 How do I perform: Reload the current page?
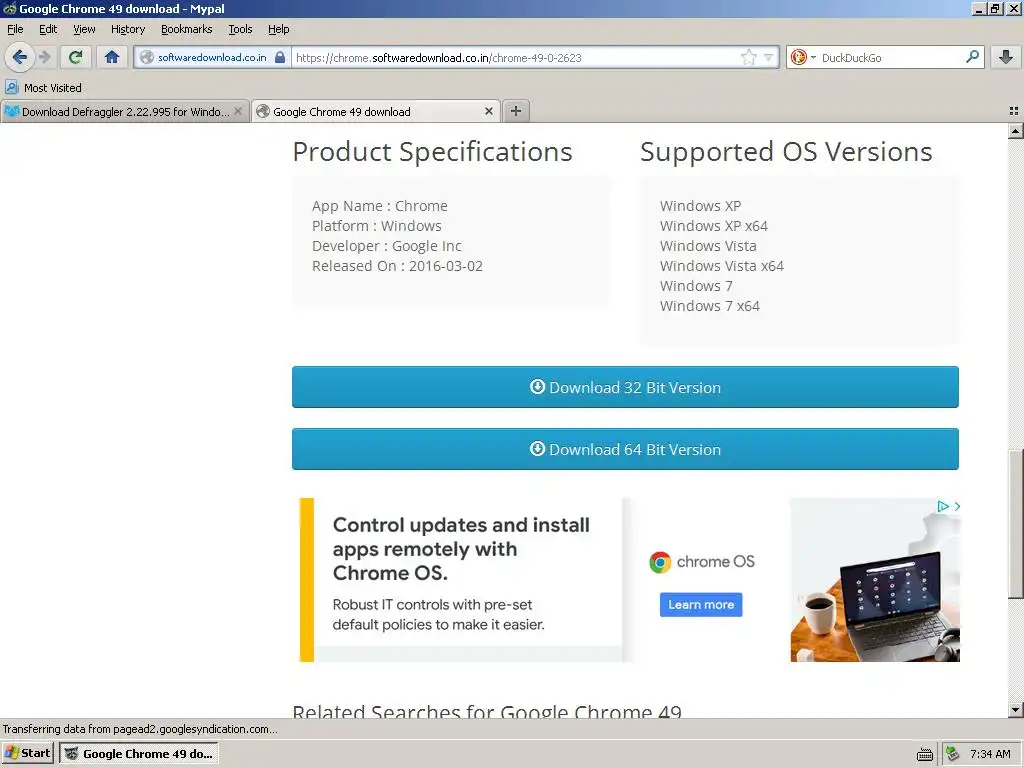click(x=76, y=57)
